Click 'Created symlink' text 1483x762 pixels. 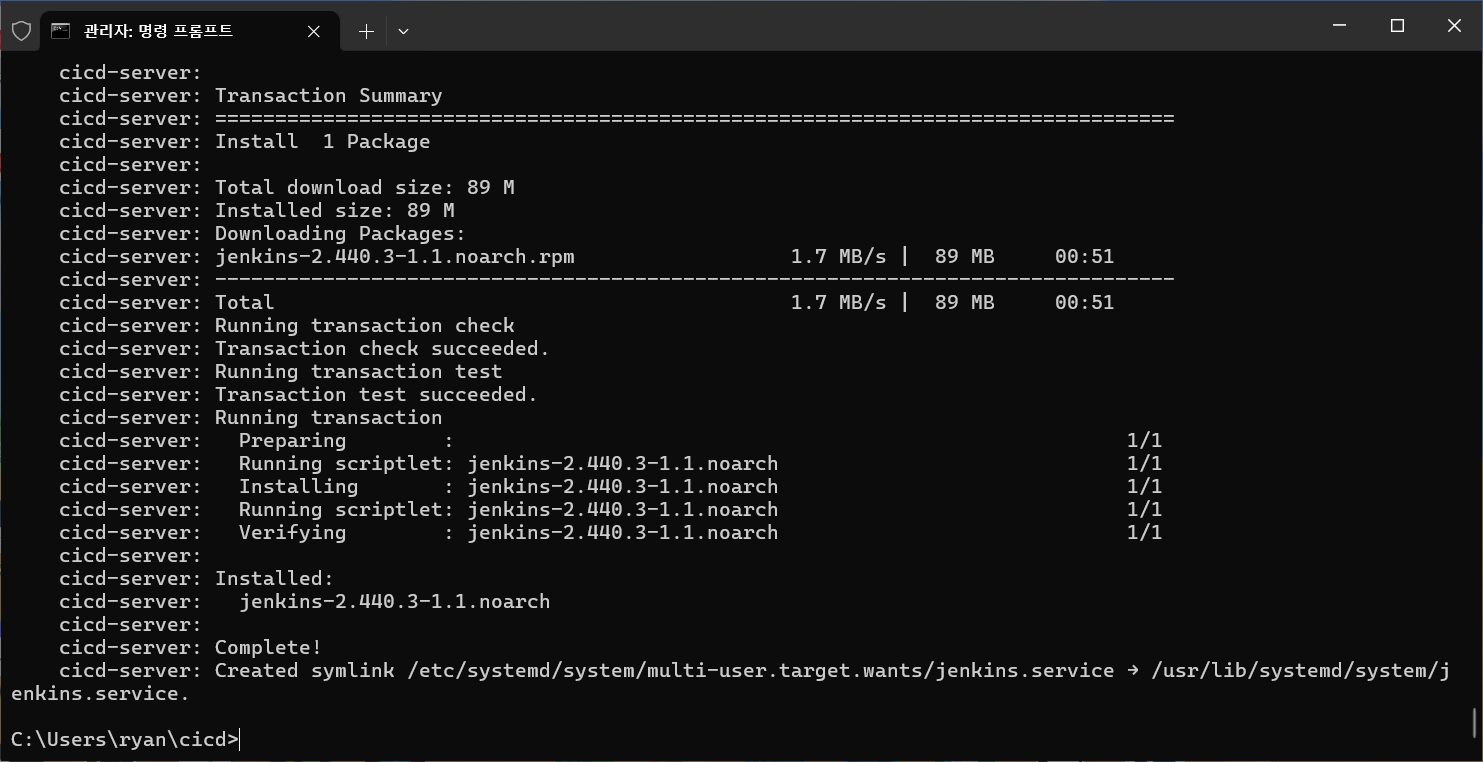[x=304, y=671]
